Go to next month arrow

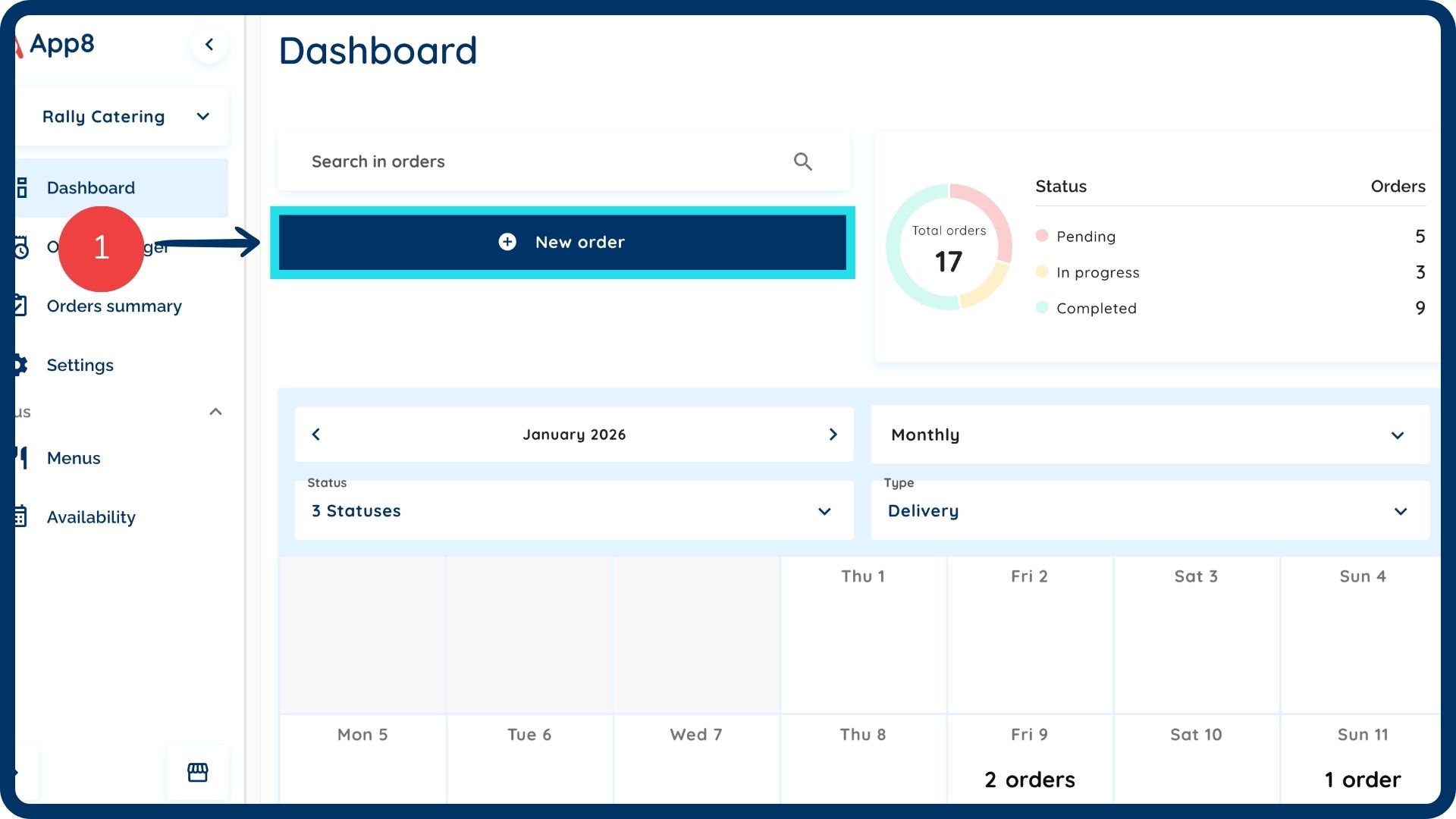pos(833,435)
